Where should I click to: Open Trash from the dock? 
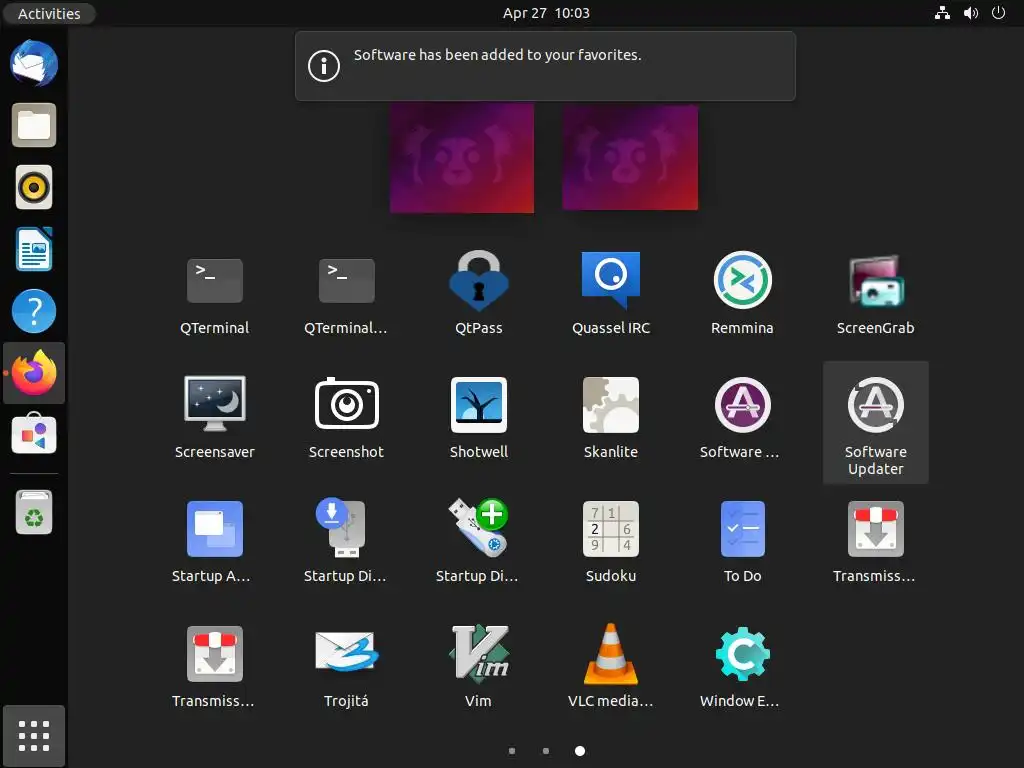click(34, 513)
